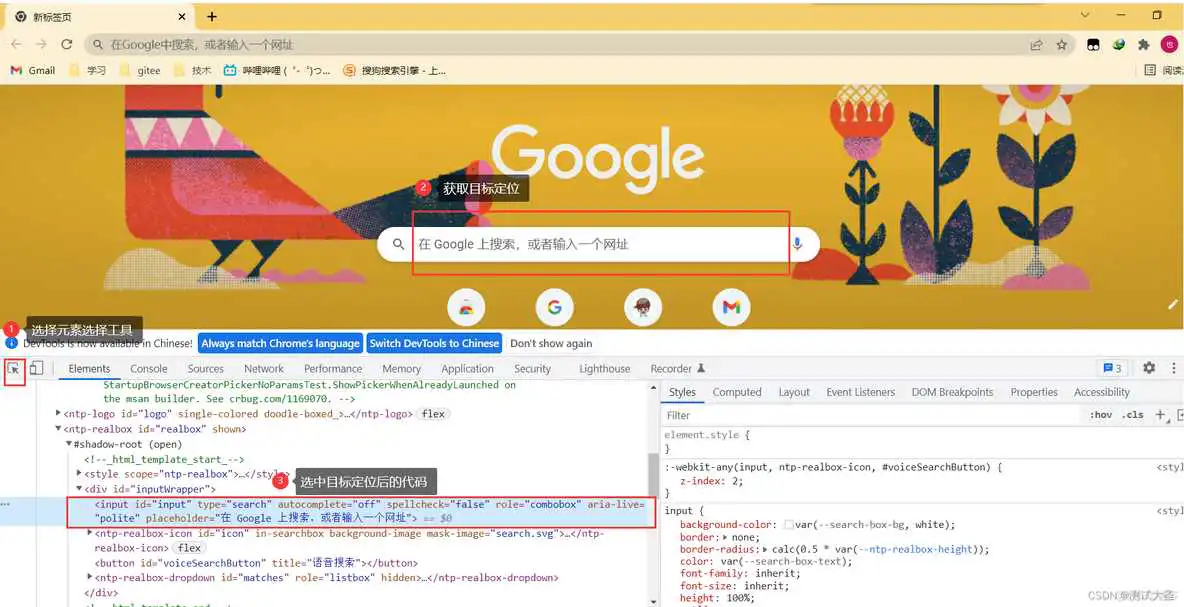Click the bookmark star icon in address bar

(x=1062, y=44)
